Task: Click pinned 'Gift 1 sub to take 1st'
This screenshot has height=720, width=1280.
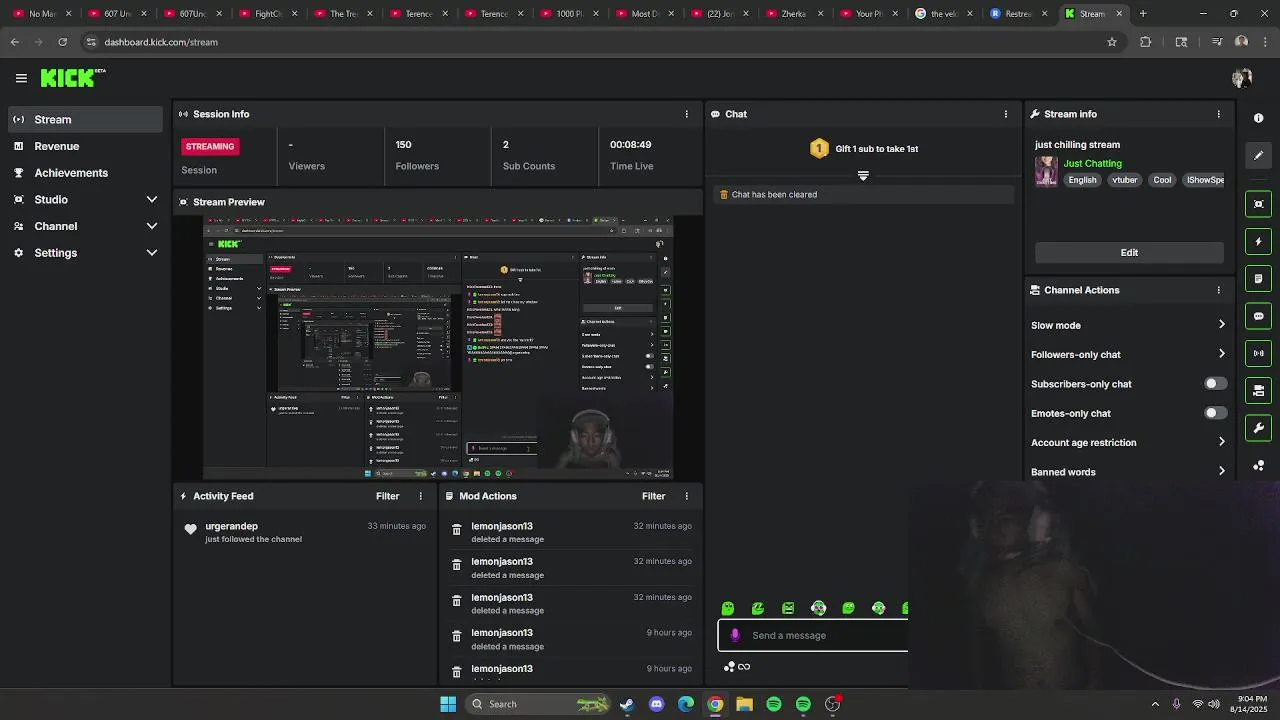Action: coord(864,149)
